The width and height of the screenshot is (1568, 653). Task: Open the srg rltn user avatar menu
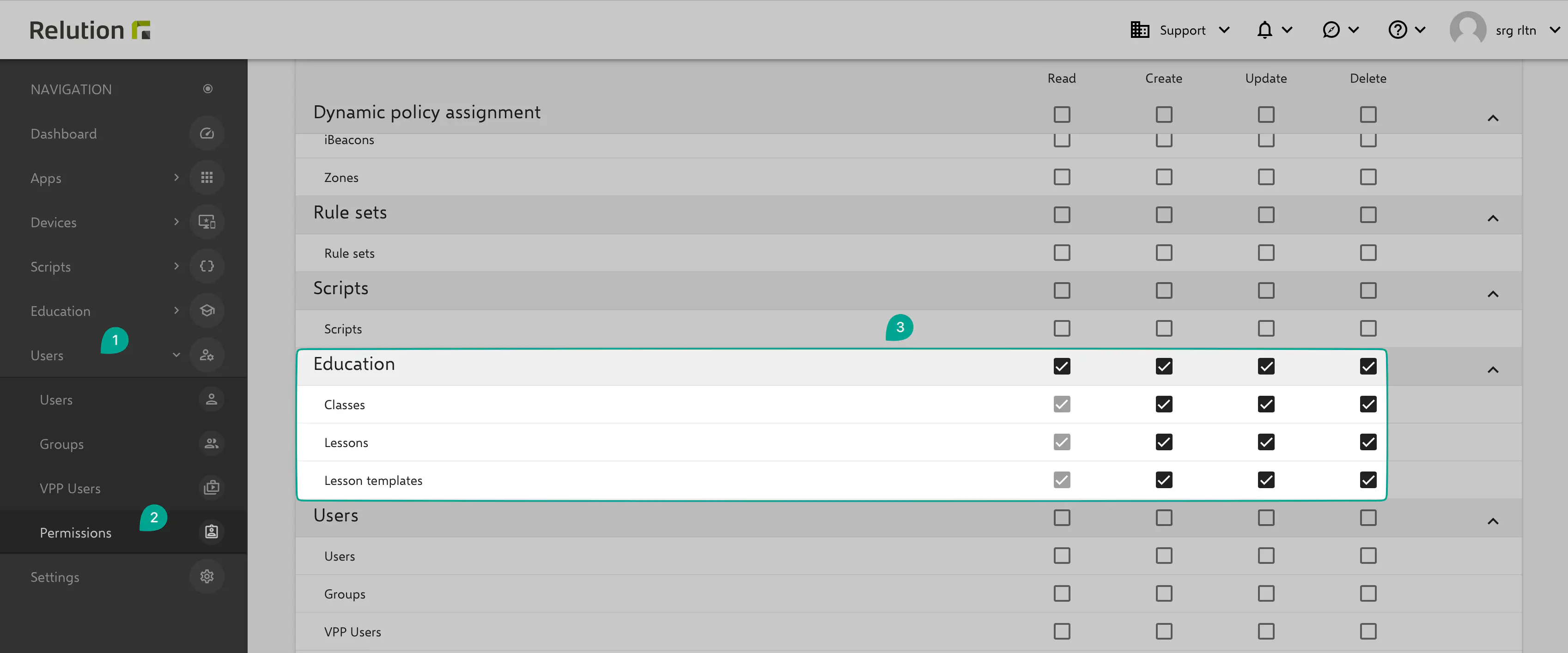(x=1468, y=30)
